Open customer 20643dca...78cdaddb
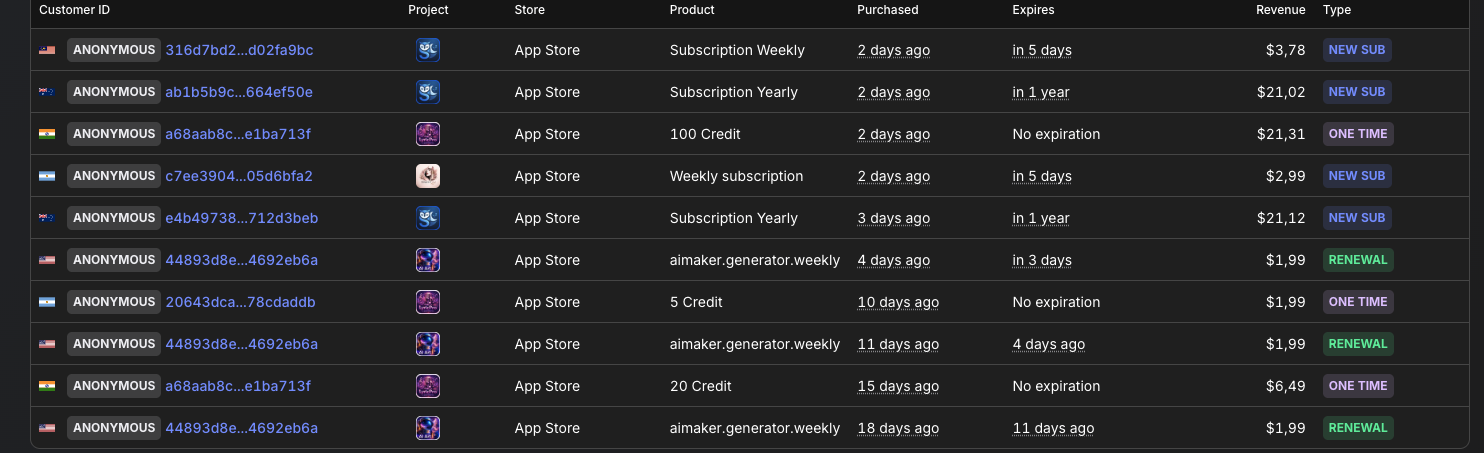 (x=240, y=302)
